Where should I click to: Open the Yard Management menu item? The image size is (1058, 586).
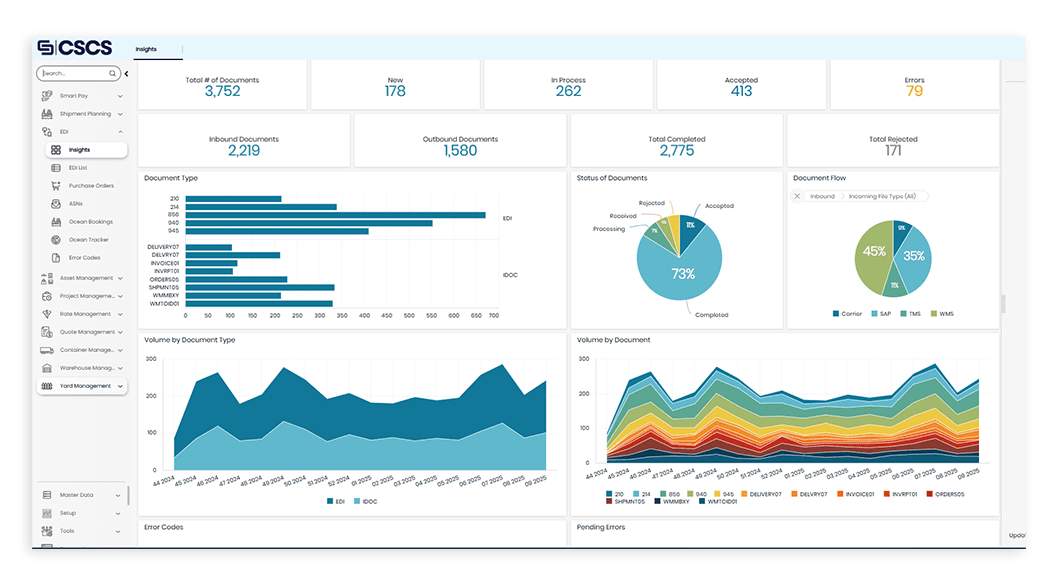click(x=83, y=386)
